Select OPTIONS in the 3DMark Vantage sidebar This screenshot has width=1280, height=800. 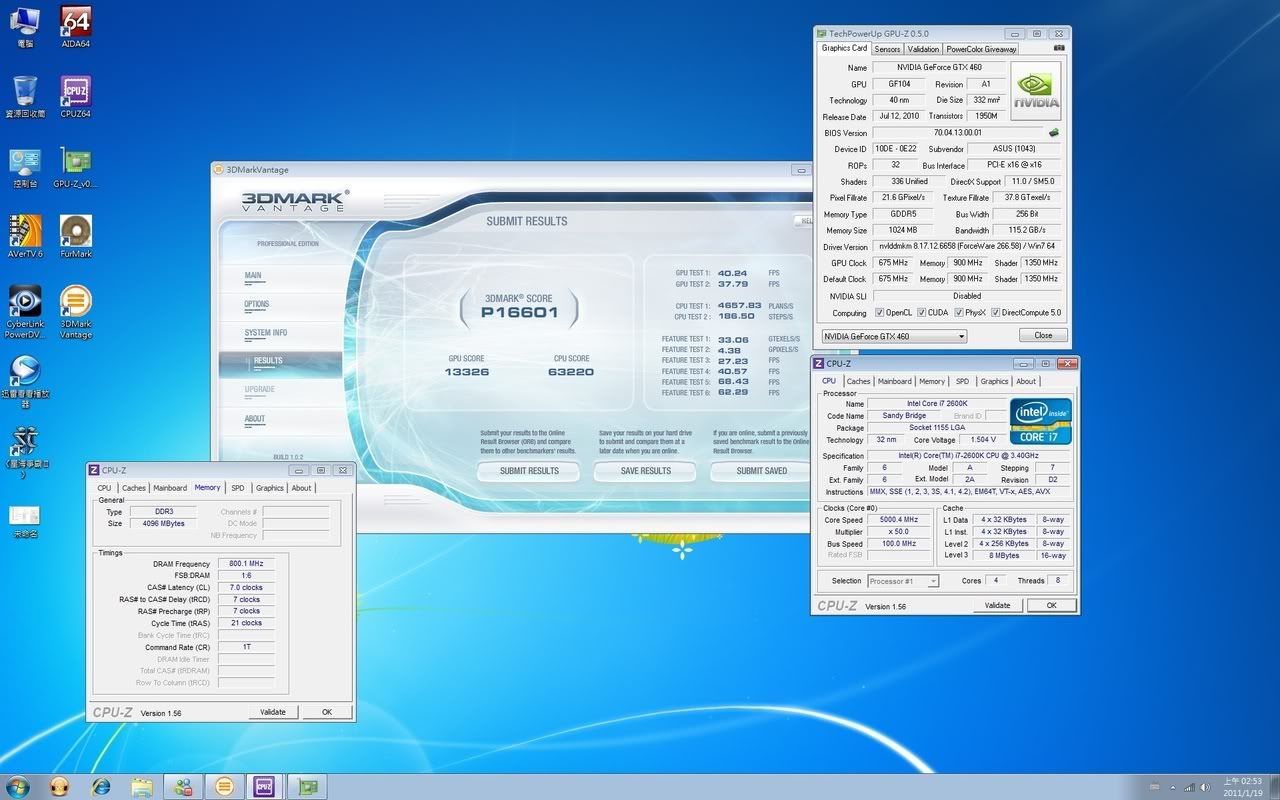tap(280, 304)
